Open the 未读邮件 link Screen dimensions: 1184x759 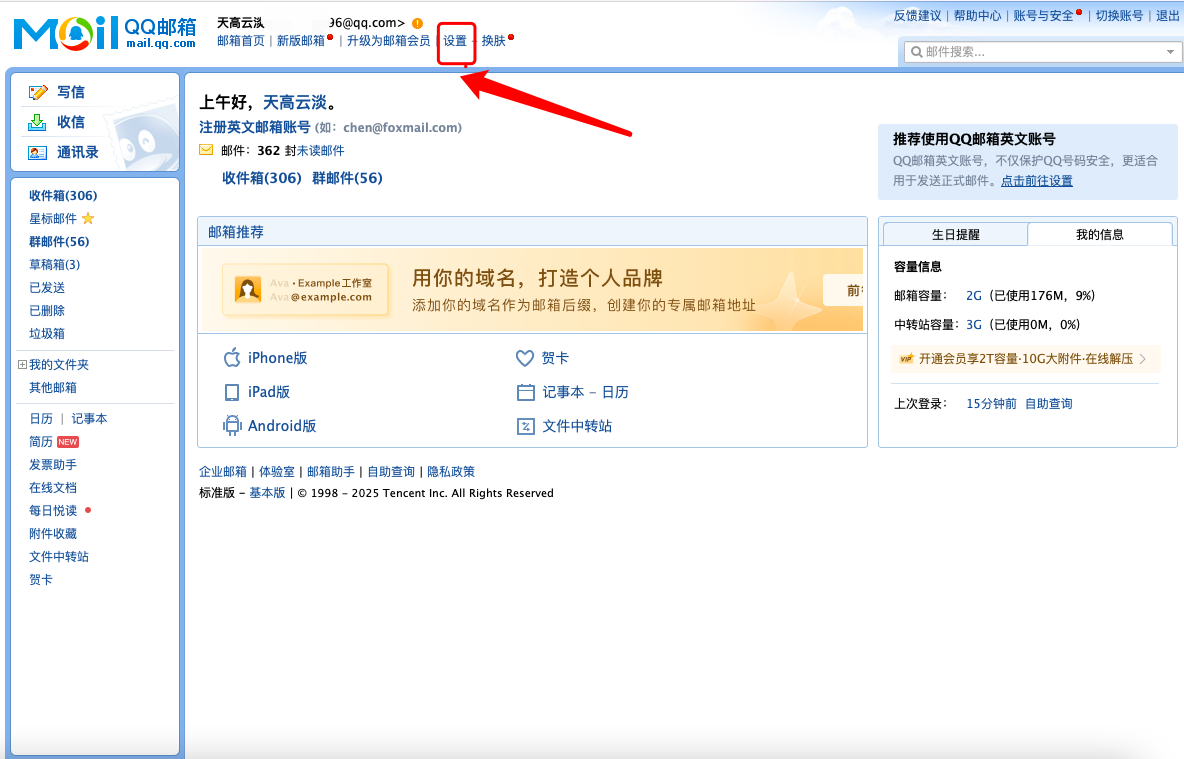(321, 150)
